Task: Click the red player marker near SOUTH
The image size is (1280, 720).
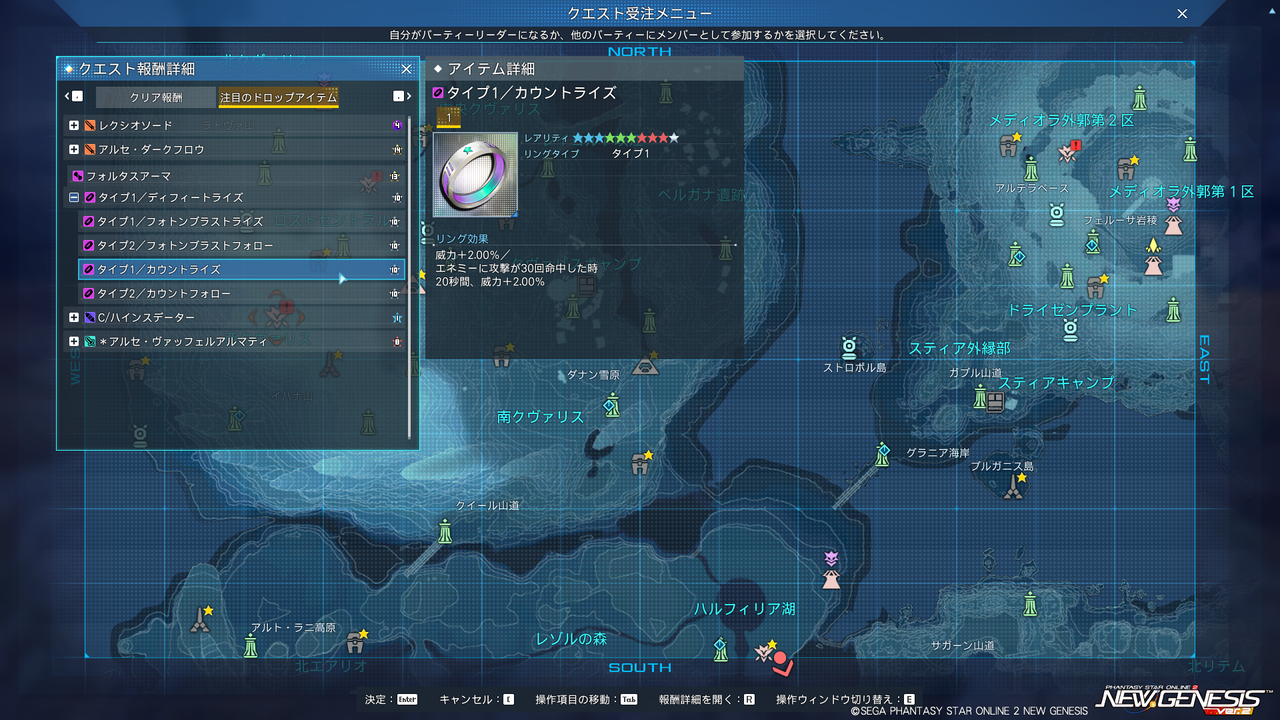Action: click(x=781, y=661)
